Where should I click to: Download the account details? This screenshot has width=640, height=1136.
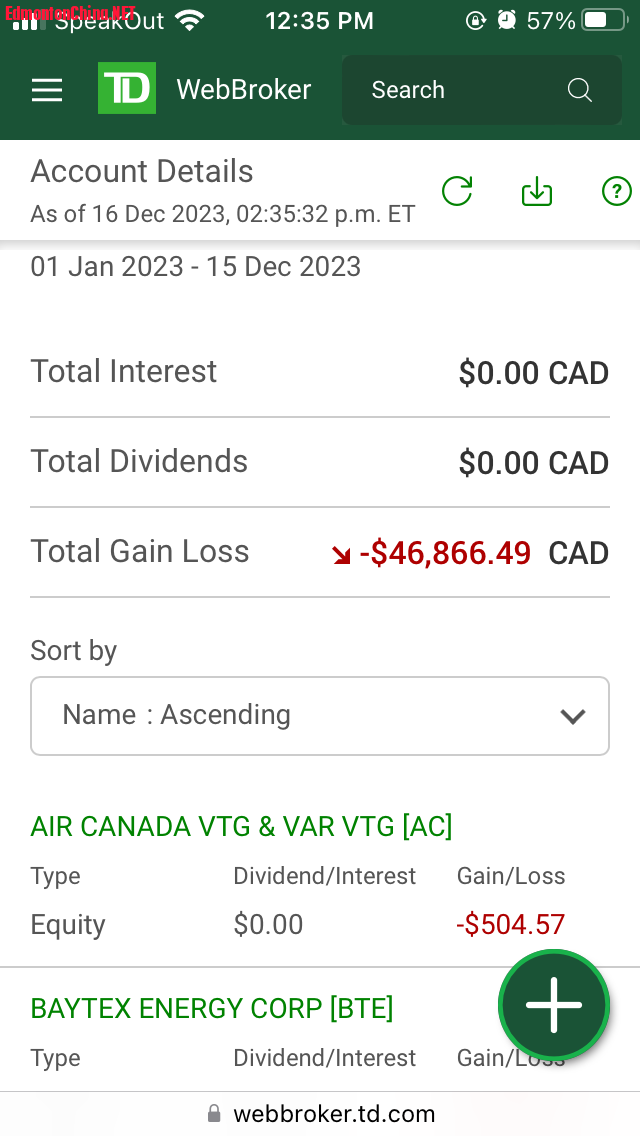(537, 191)
